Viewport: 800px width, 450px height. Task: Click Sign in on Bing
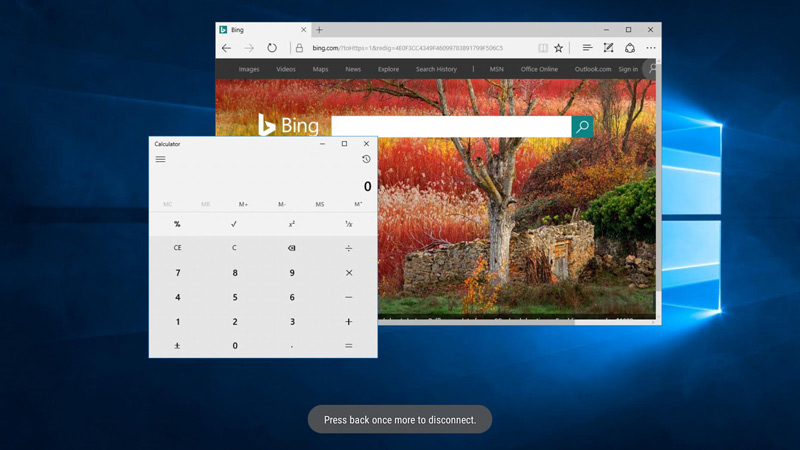coord(628,69)
